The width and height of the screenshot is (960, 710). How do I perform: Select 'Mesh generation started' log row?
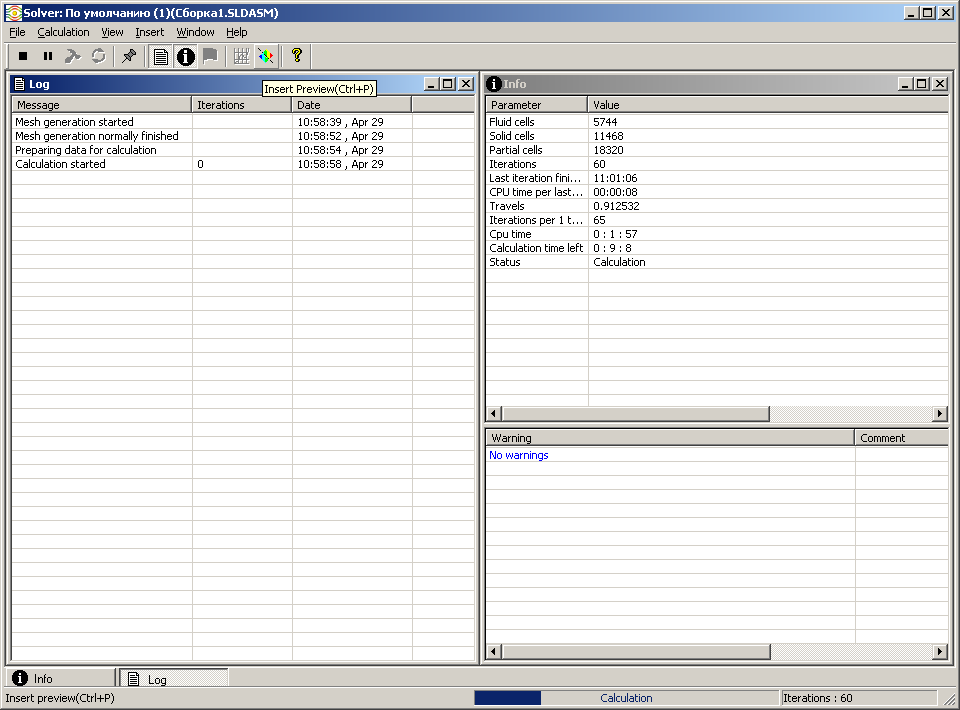pos(243,122)
